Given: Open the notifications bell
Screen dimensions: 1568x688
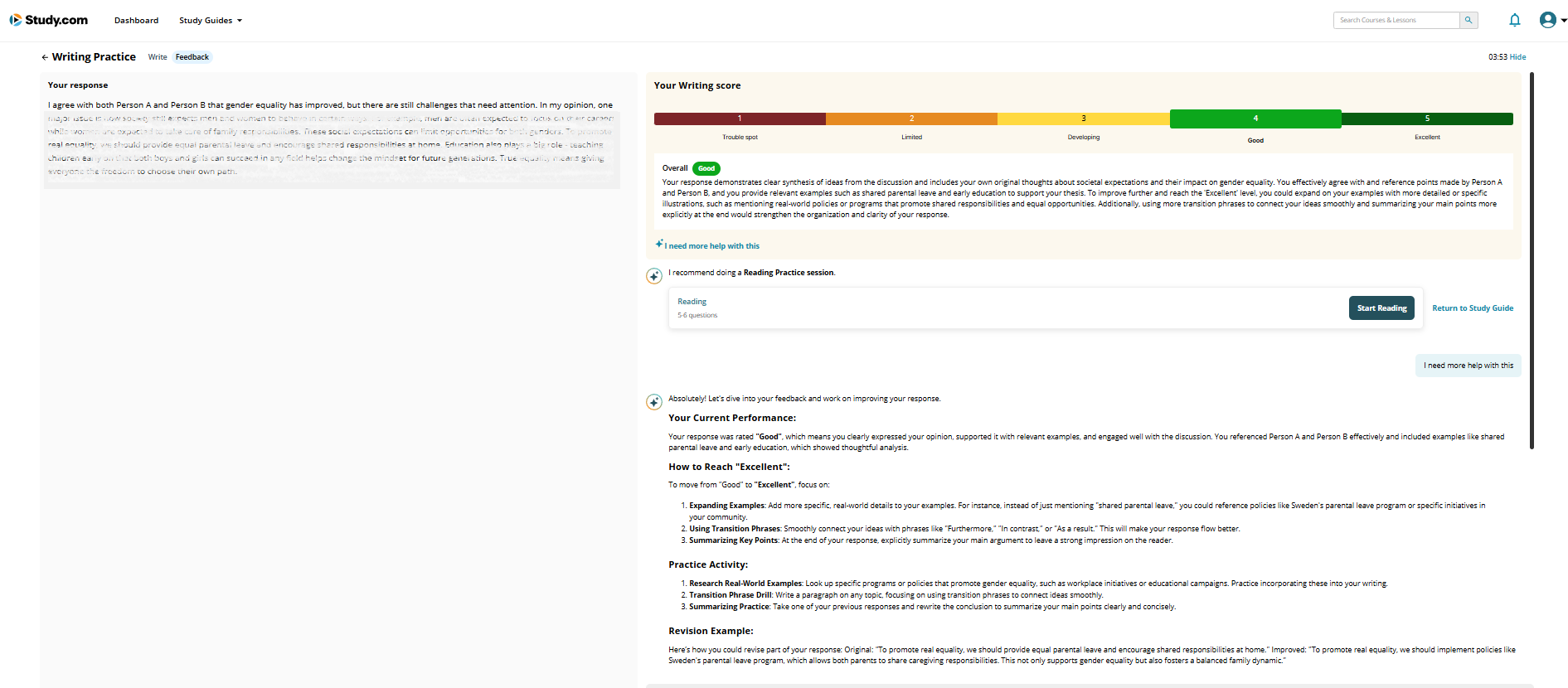Looking at the screenshot, I should pyautogui.click(x=1514, y=20).
